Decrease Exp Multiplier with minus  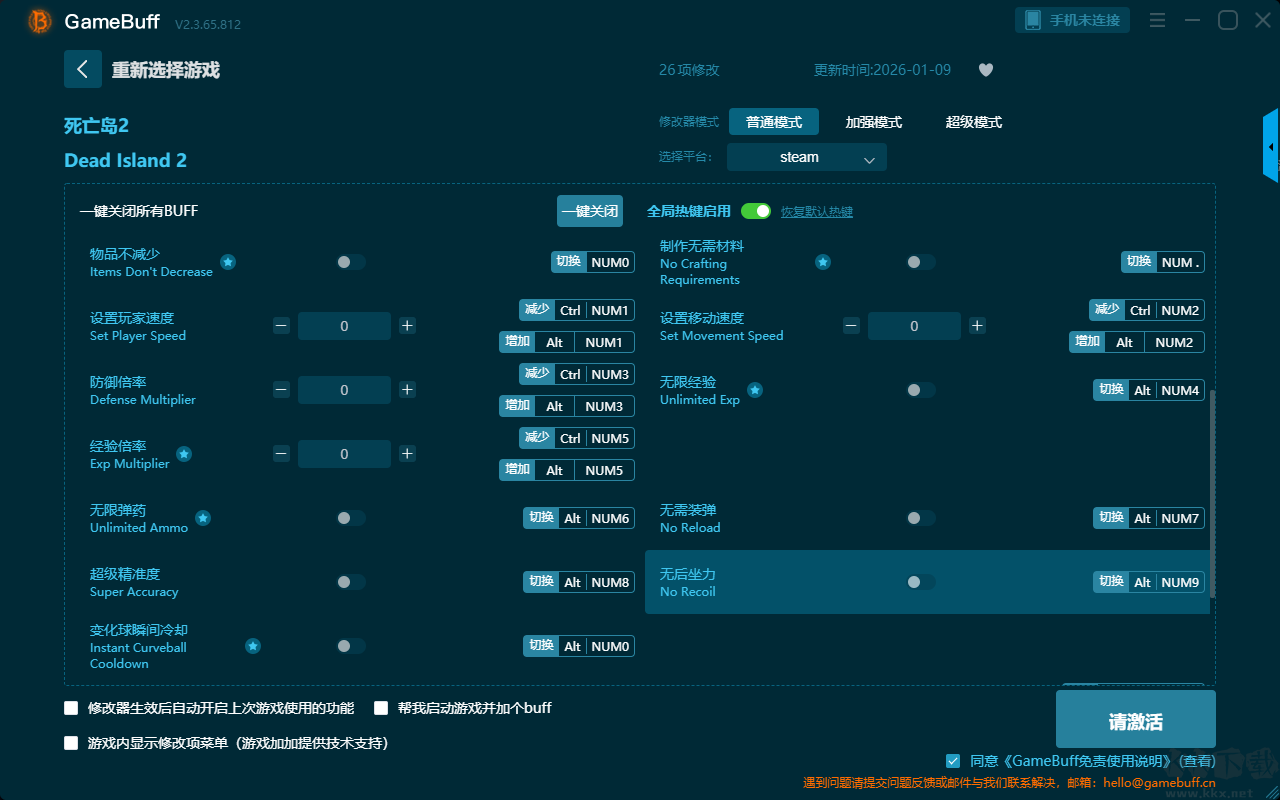[x=281, y=454]
